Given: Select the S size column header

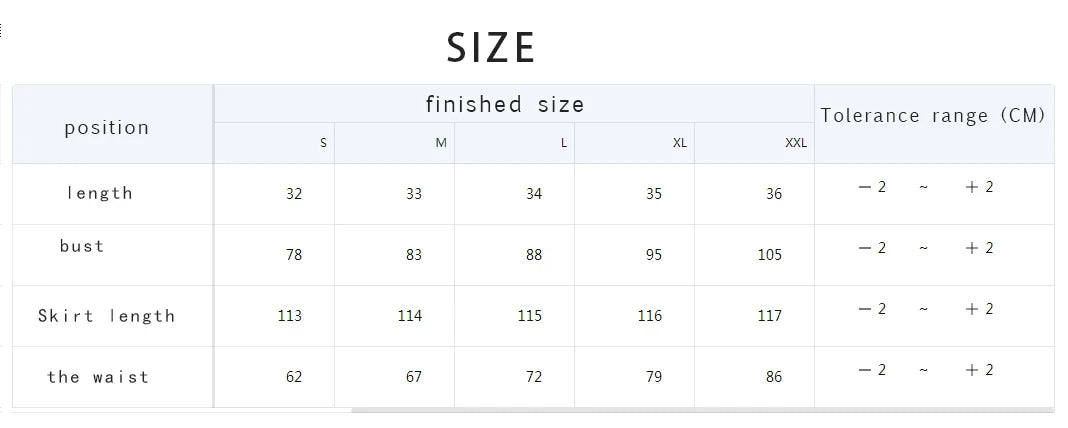Looking at the screenshot, I should (323, 143).
